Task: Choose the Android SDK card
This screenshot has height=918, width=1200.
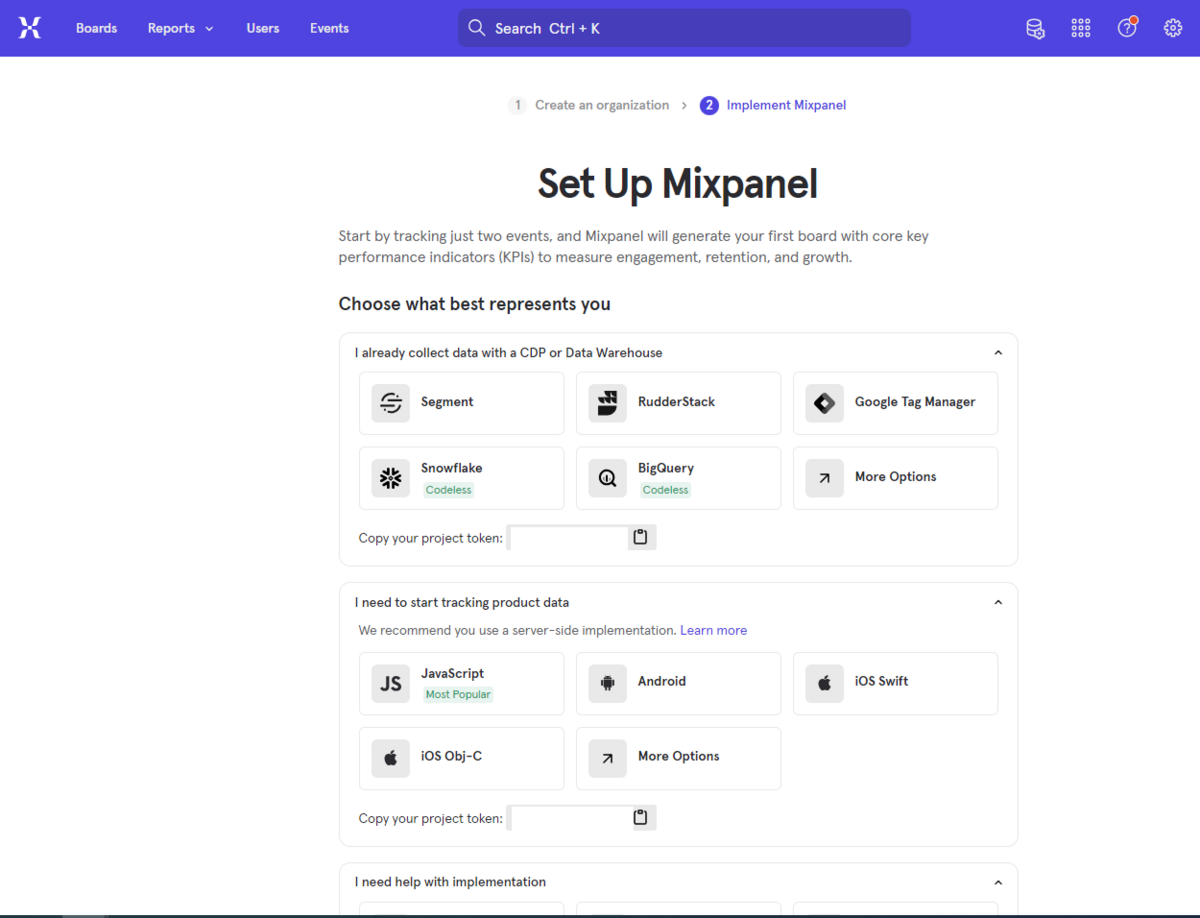Action: click(x=679, y=684)
